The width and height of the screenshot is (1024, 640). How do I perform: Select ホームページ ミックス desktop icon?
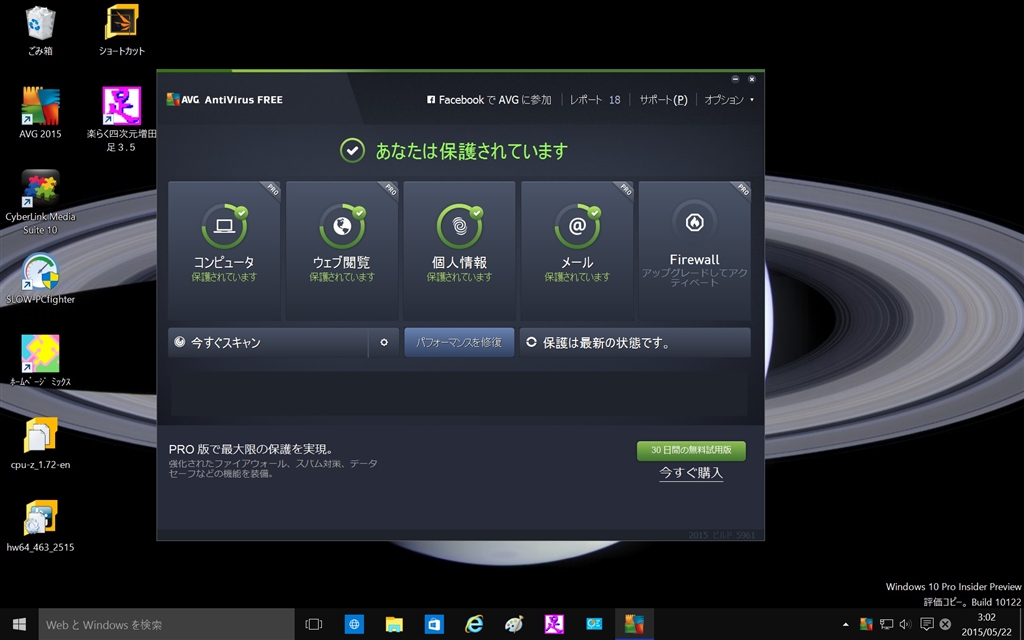click(40, 360)
